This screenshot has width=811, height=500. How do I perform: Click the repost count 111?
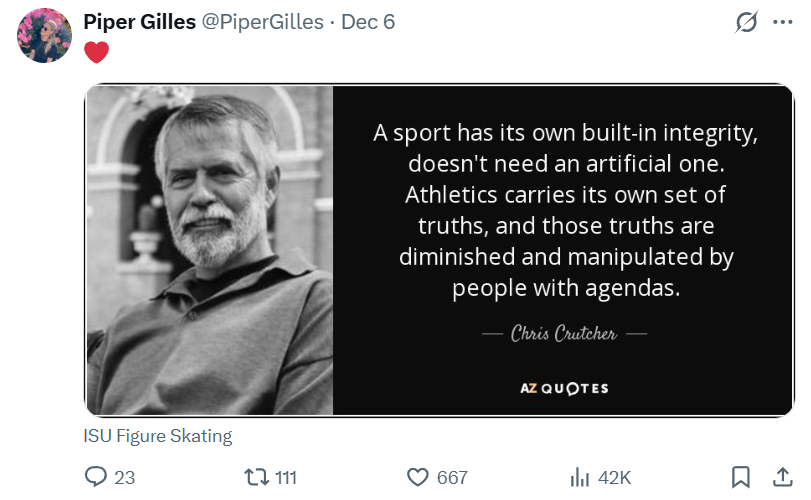285,478
